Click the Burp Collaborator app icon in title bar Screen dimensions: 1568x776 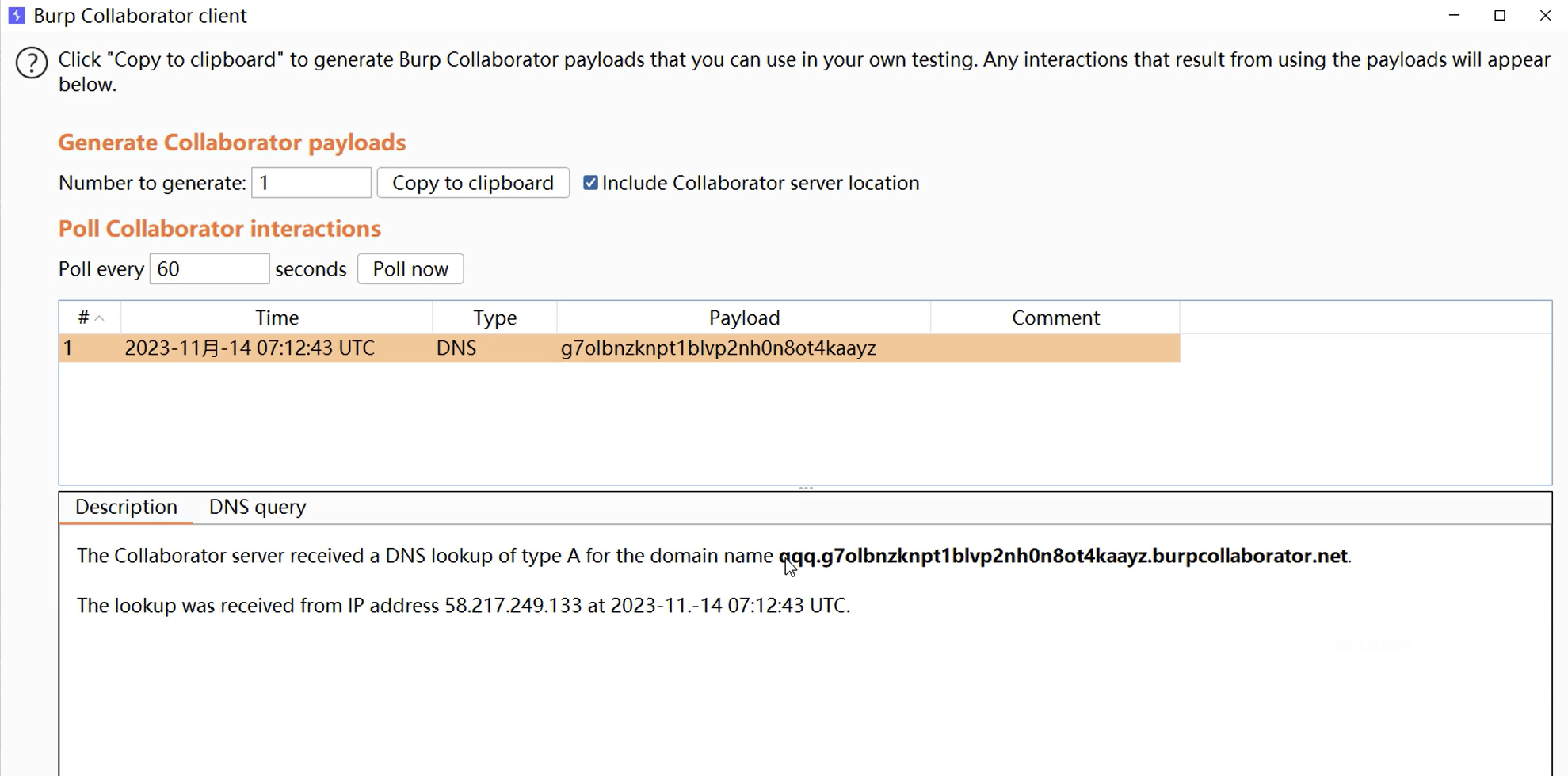(x=16, y=15)
